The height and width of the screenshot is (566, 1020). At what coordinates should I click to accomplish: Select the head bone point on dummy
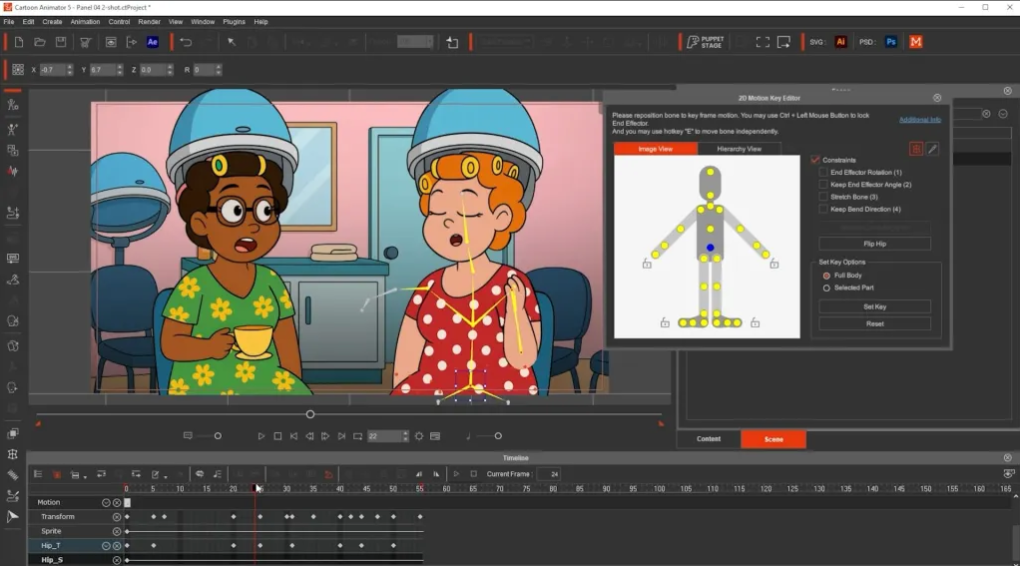[710, 172]
